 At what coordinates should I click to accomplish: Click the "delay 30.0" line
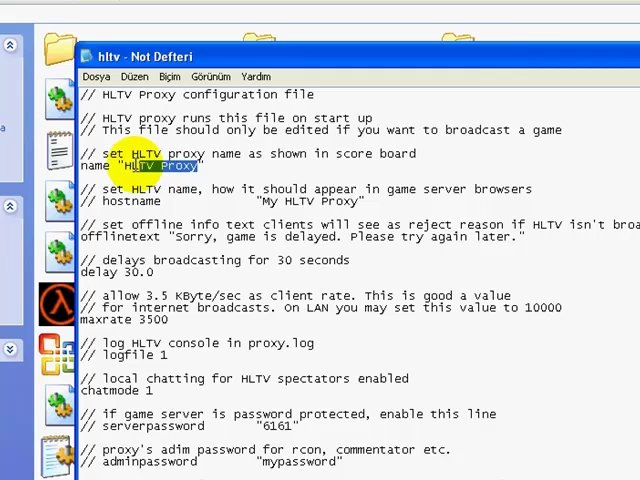point(117,272)
